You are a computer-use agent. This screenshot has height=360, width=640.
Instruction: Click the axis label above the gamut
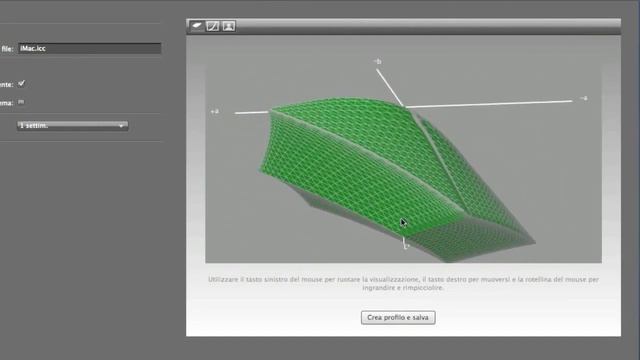tap(378, 62)
